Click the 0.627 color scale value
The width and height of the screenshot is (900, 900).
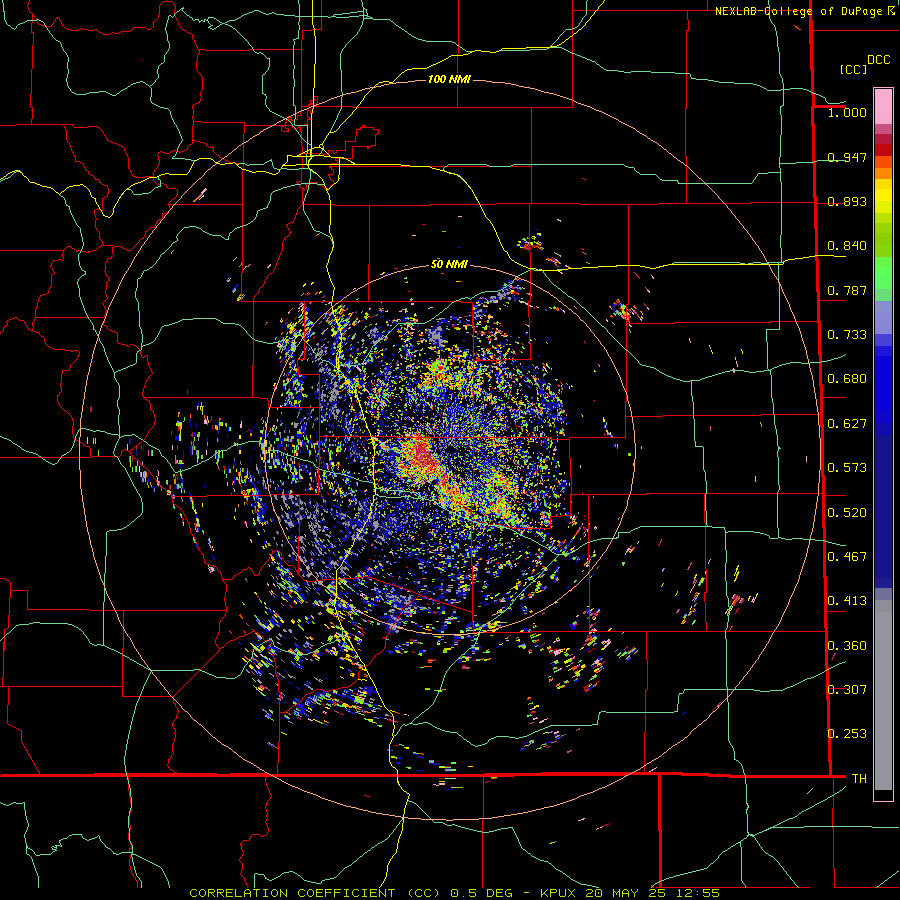(847, 424)
